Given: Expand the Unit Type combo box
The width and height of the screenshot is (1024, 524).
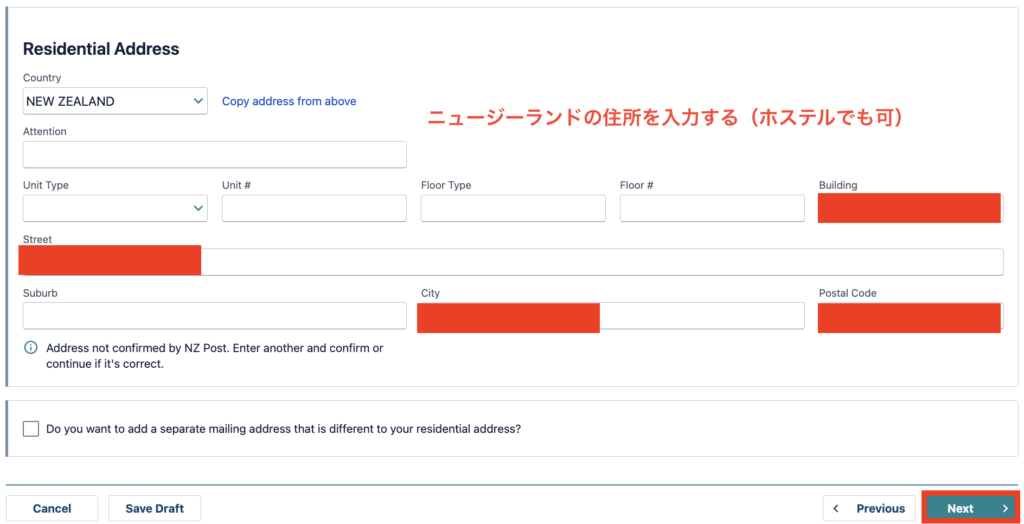Looking at the screenshot, I should pos(115,208).
